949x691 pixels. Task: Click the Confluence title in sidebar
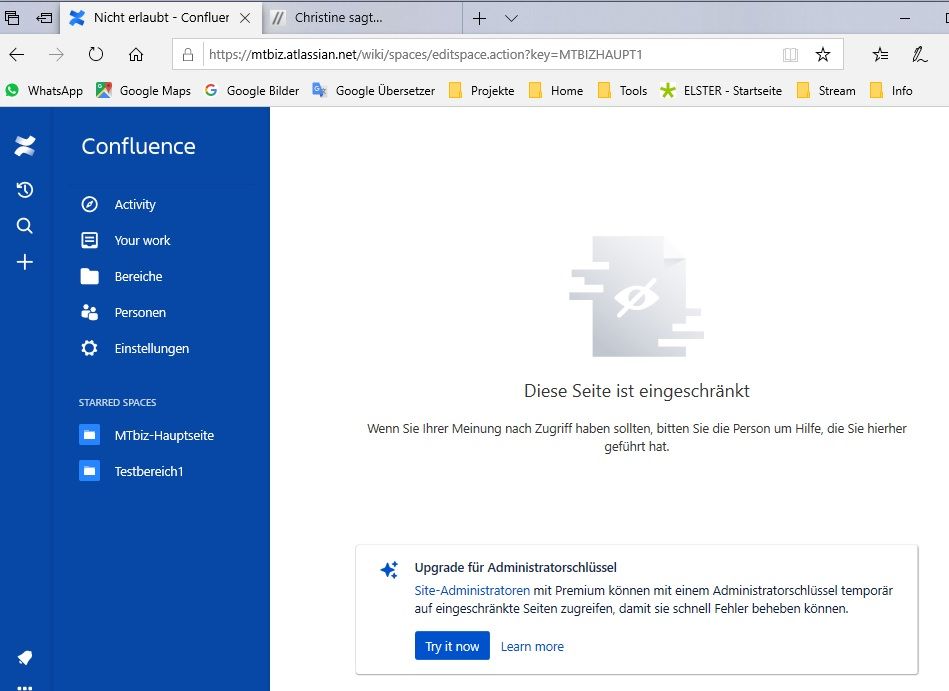[x=139, y=146]
